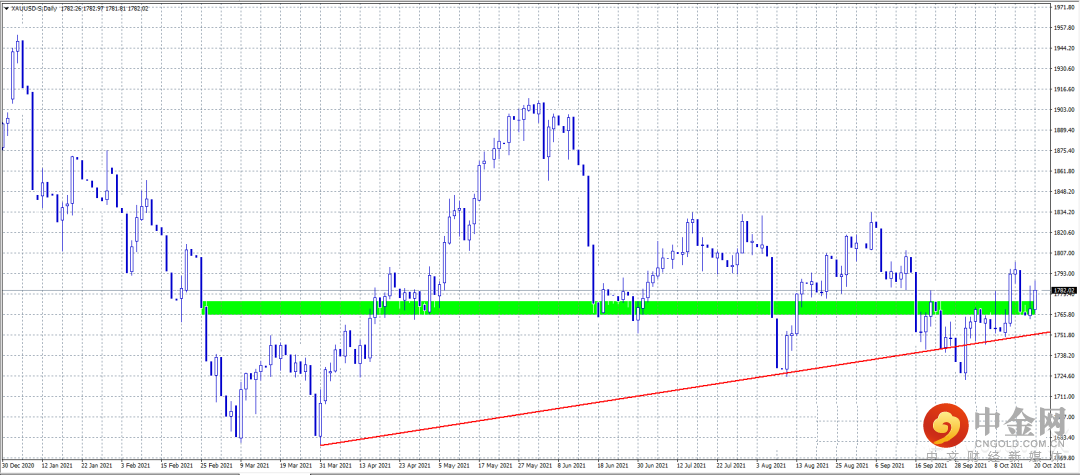
Task: Click the 1861.80 price axis label
Action: [1065, 171]
